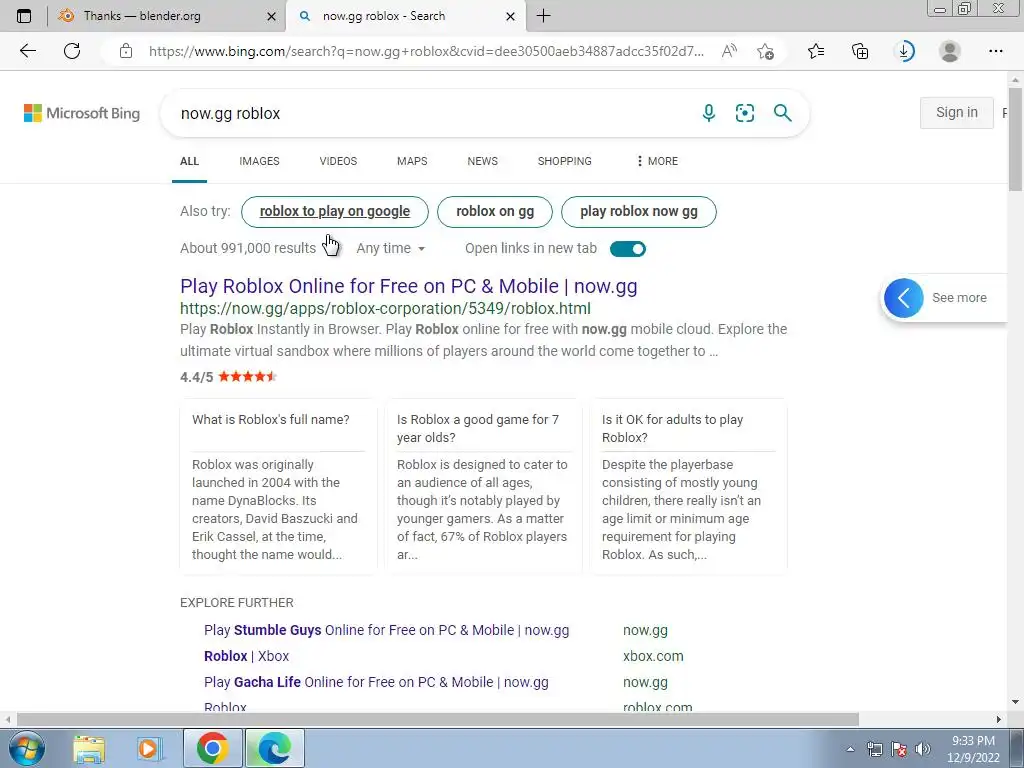Try suggestion roblox to play on google

[x=335, y=212]
